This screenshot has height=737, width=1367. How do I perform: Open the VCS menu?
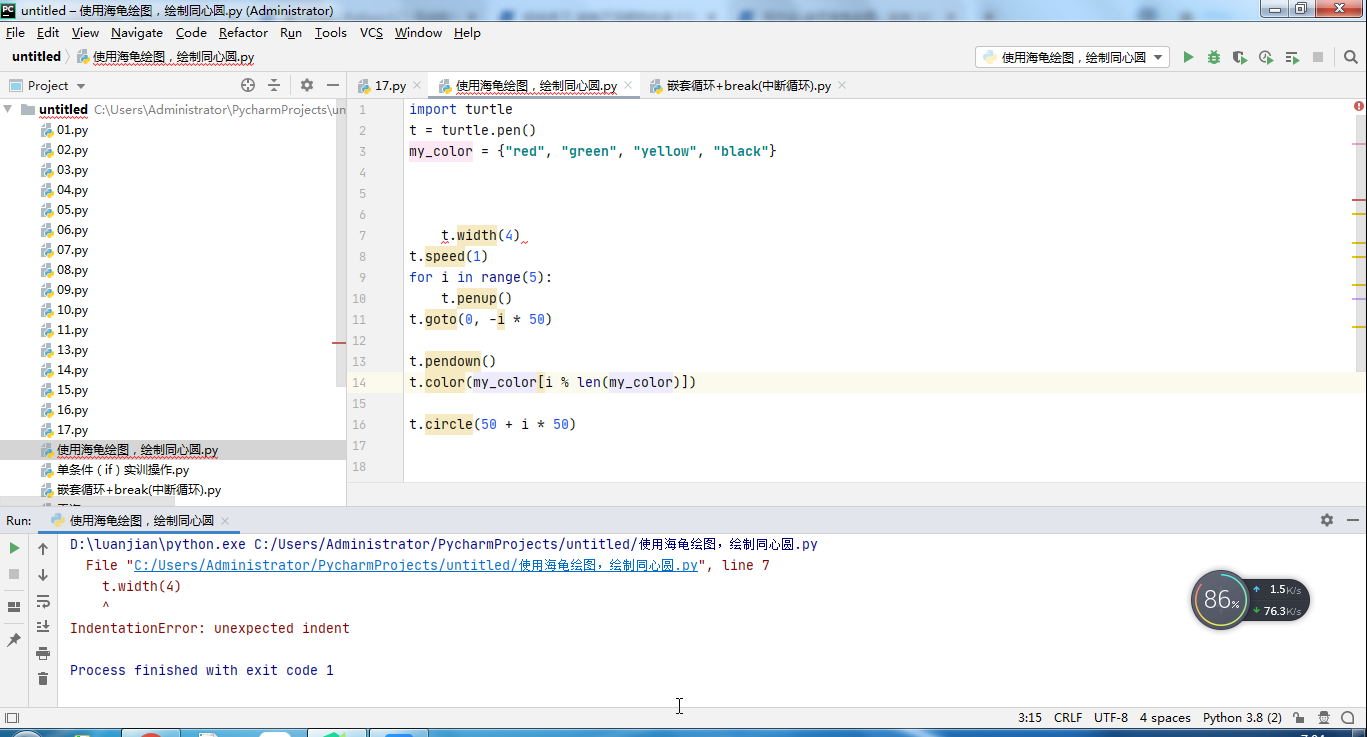371,33
